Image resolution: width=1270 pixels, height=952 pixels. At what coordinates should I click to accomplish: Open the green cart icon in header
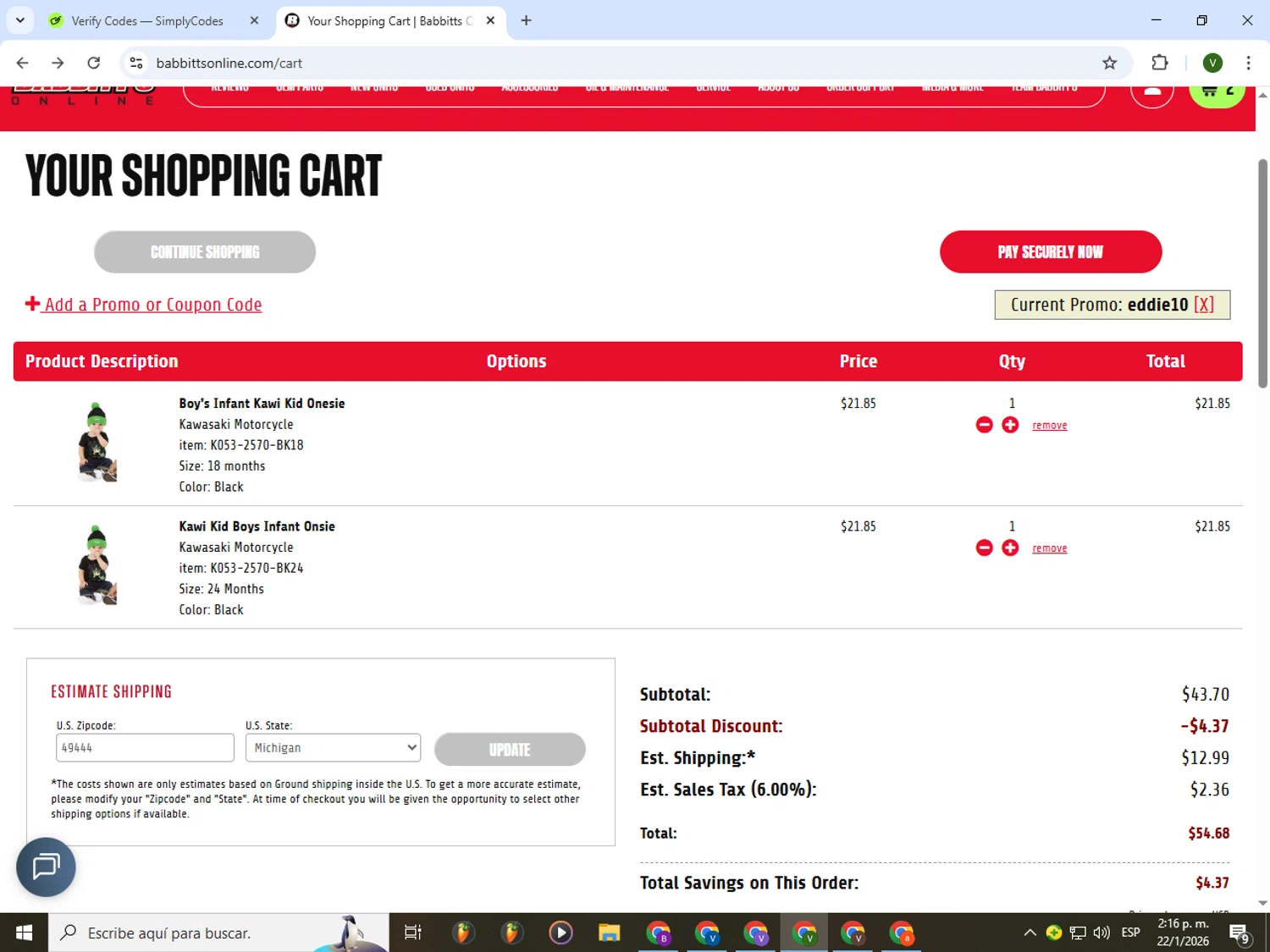click(1218, 91)
